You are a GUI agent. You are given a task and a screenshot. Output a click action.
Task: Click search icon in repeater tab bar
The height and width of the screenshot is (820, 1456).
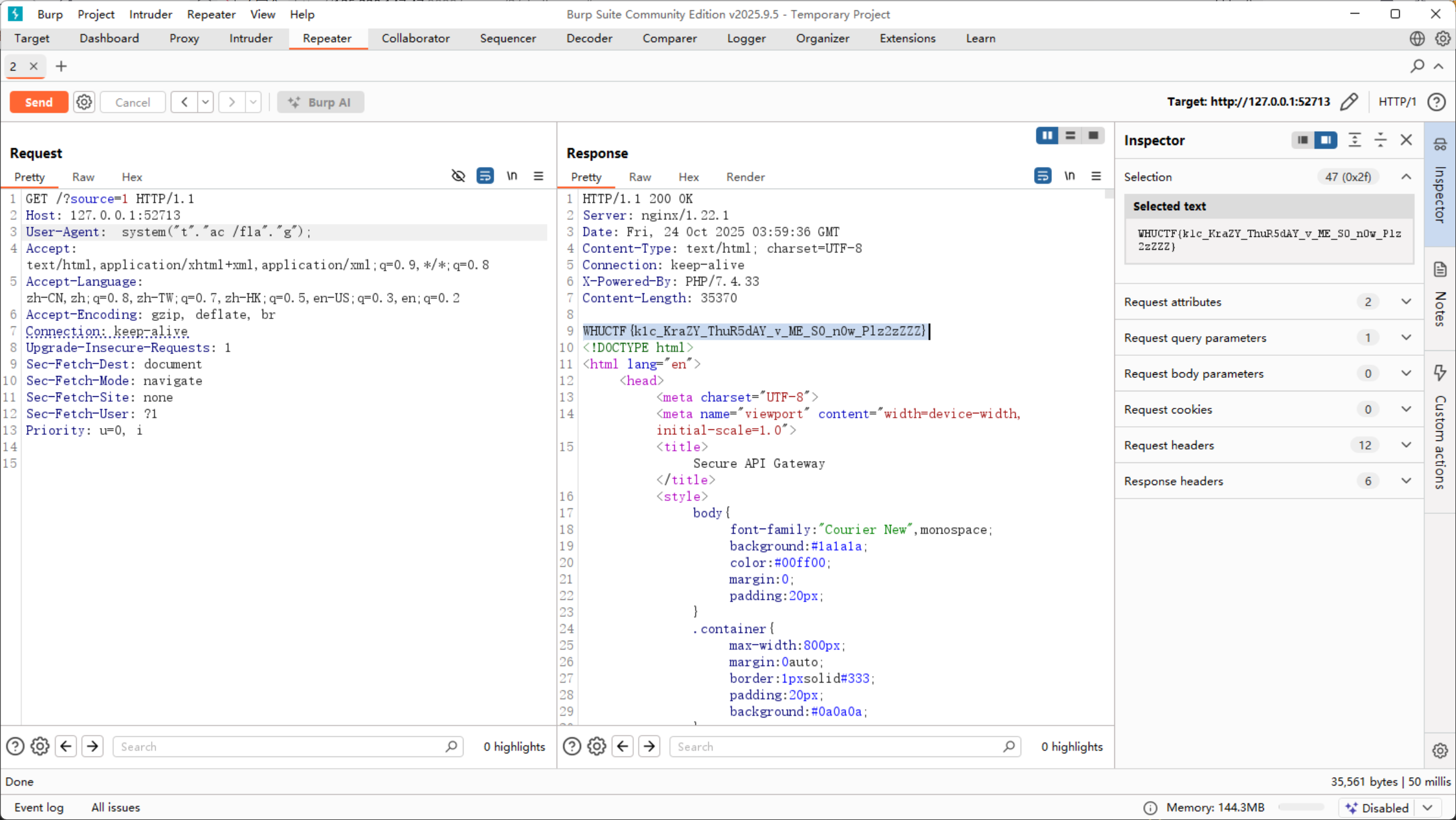click(x=1417, y=66)
